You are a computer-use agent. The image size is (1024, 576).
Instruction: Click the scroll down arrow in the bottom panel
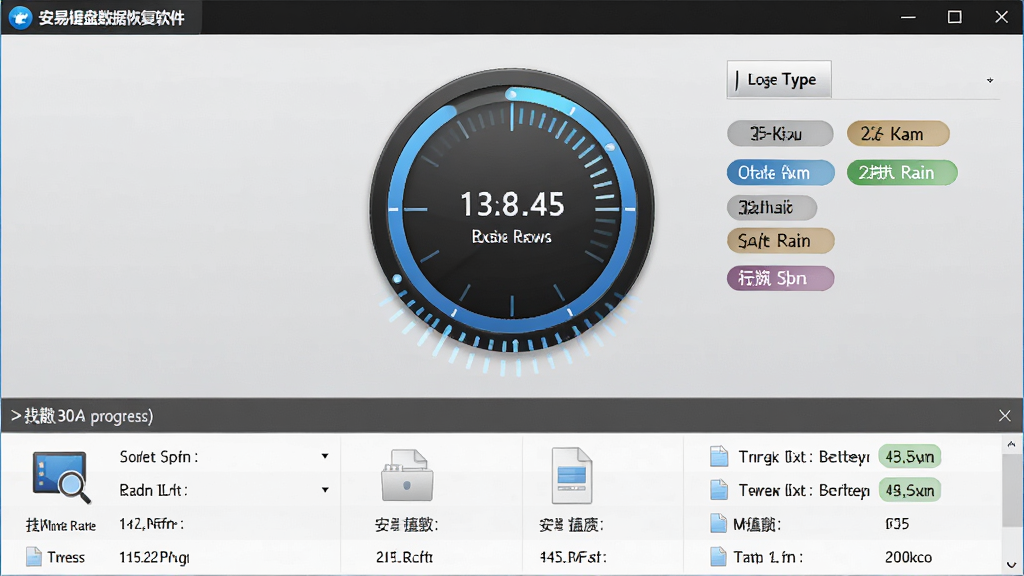(1011, 565)
